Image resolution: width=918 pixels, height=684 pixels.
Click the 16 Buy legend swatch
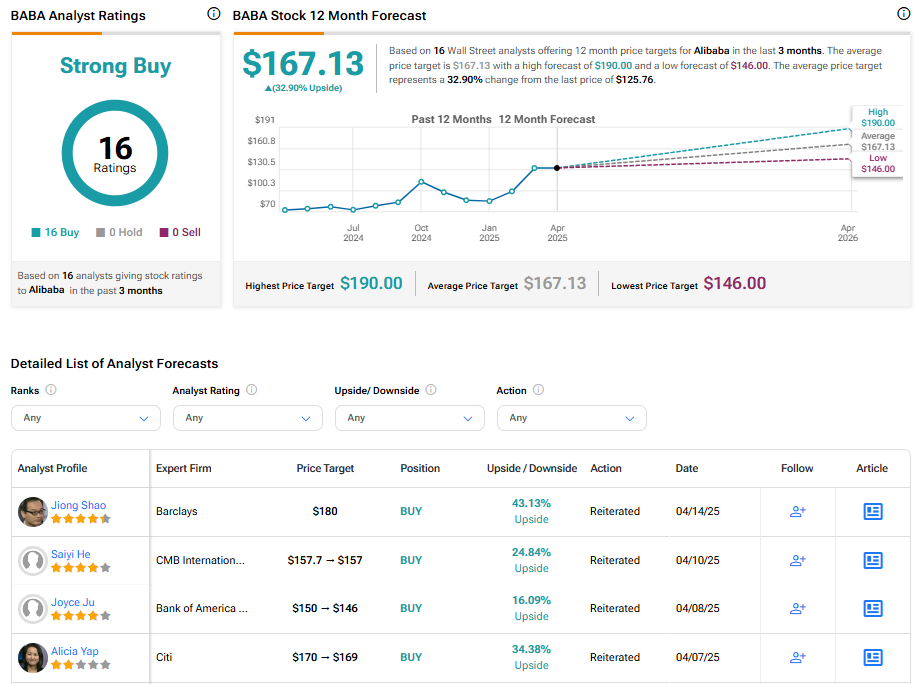pos(36,232)
